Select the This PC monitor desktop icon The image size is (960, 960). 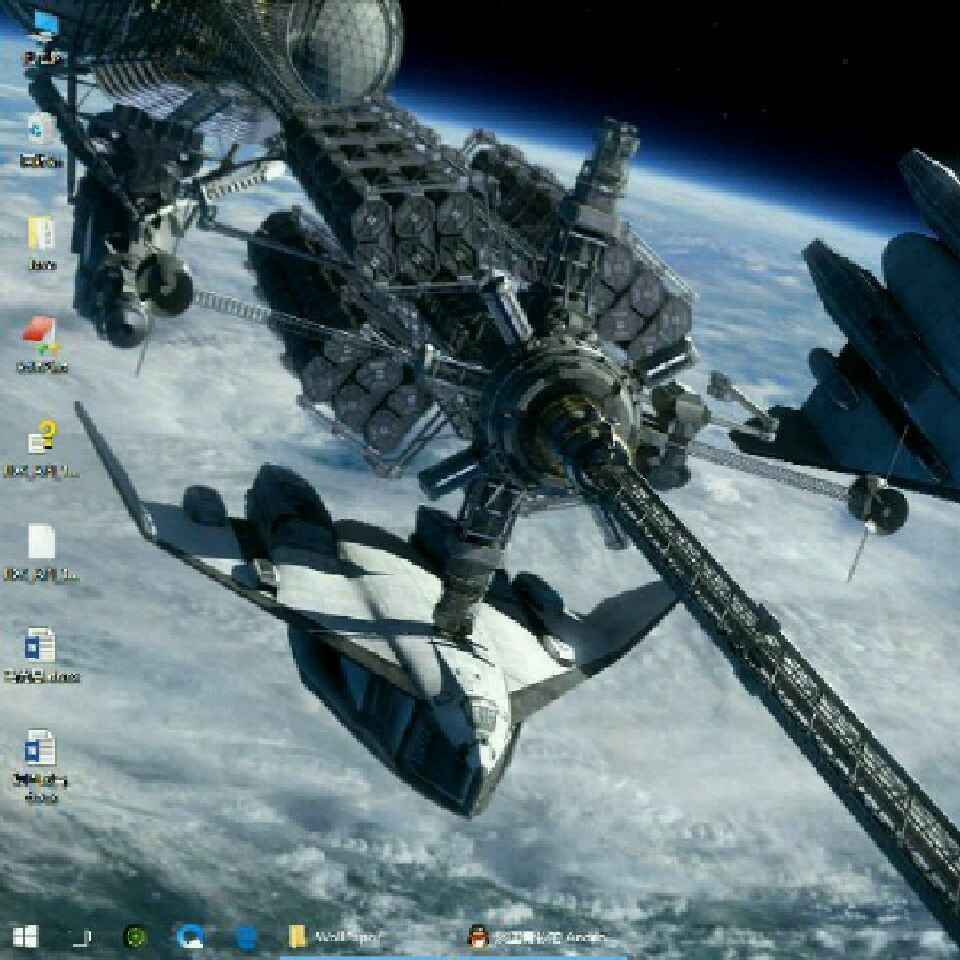[43, 38]
